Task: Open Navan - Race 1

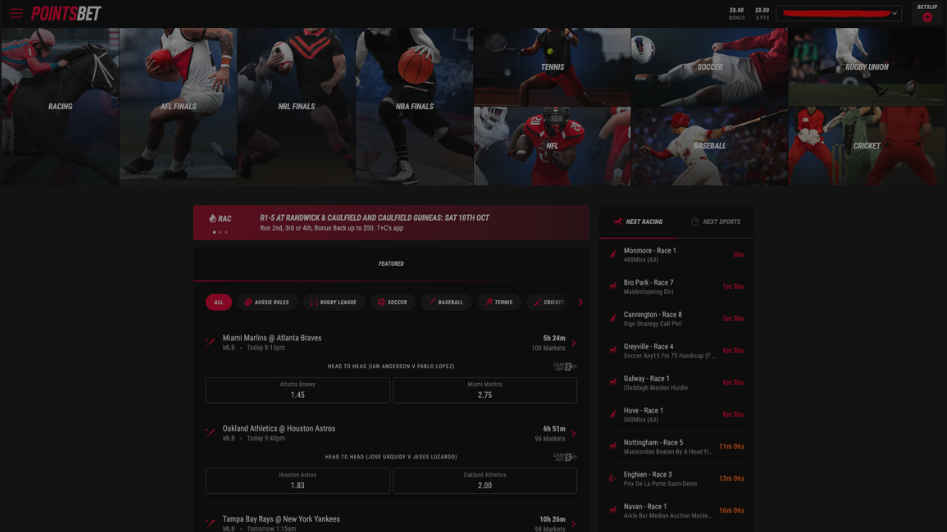Action: coord(676,511)
